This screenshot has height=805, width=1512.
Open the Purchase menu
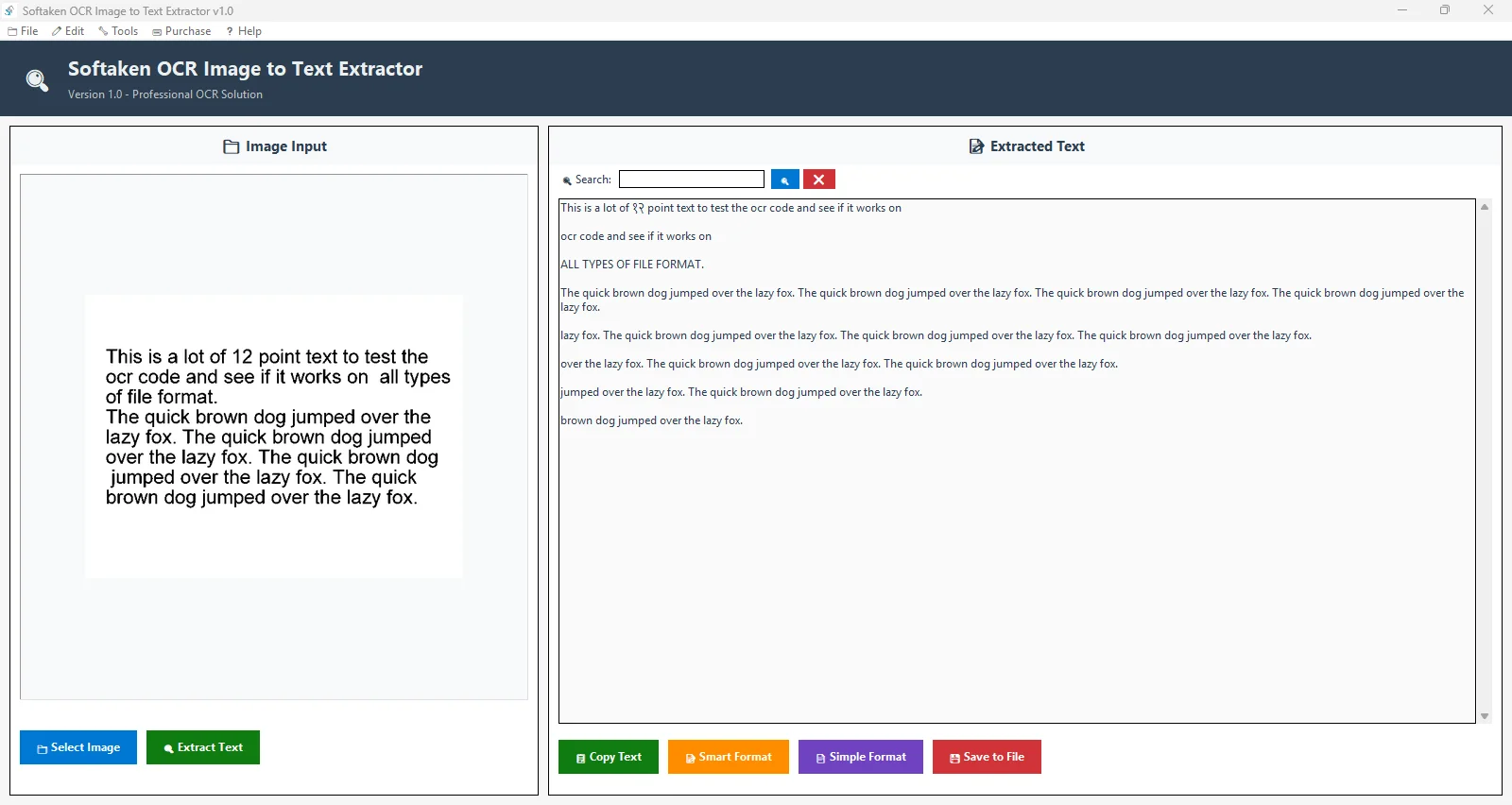181,31
